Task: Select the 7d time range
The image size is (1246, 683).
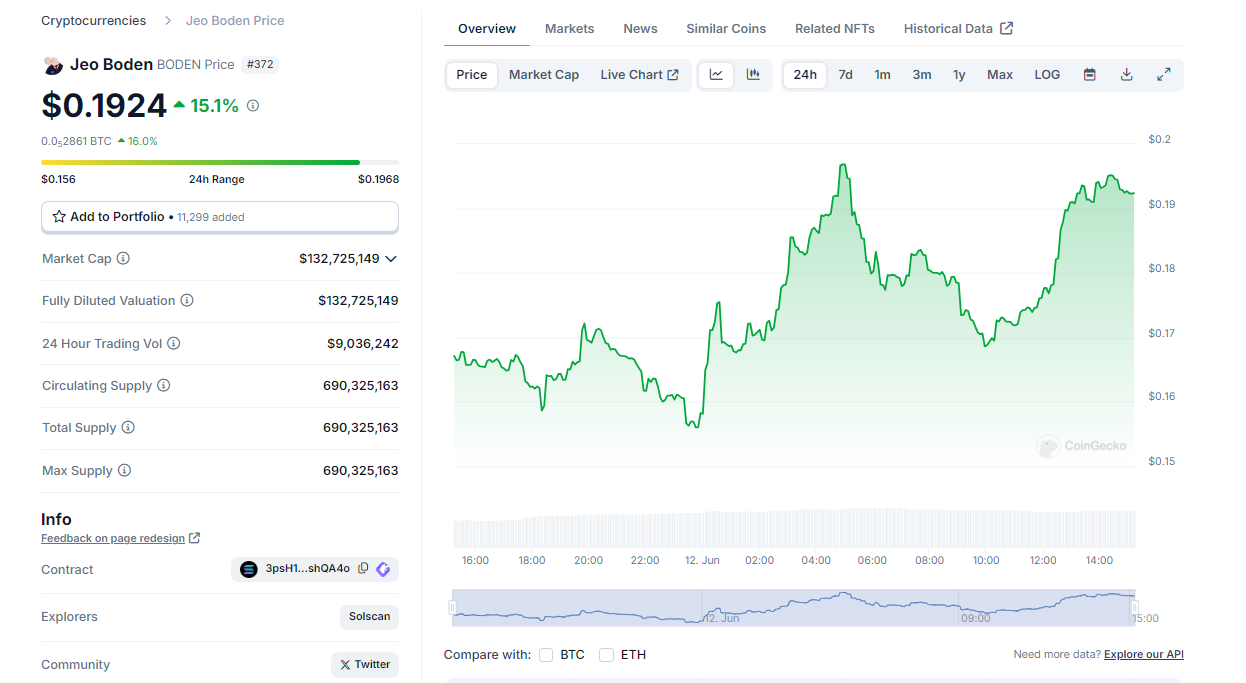Action: click(x=845, y=75)
